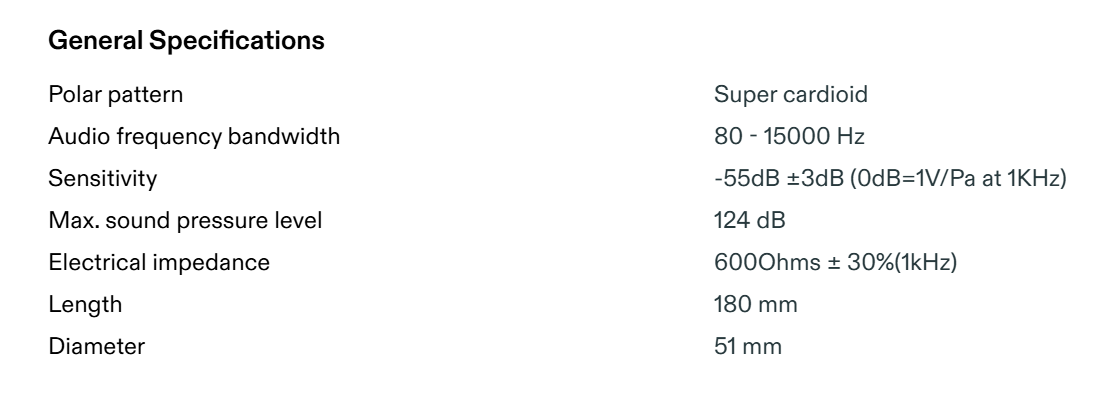Select the Sensitivity label

(x=103, y=178)
